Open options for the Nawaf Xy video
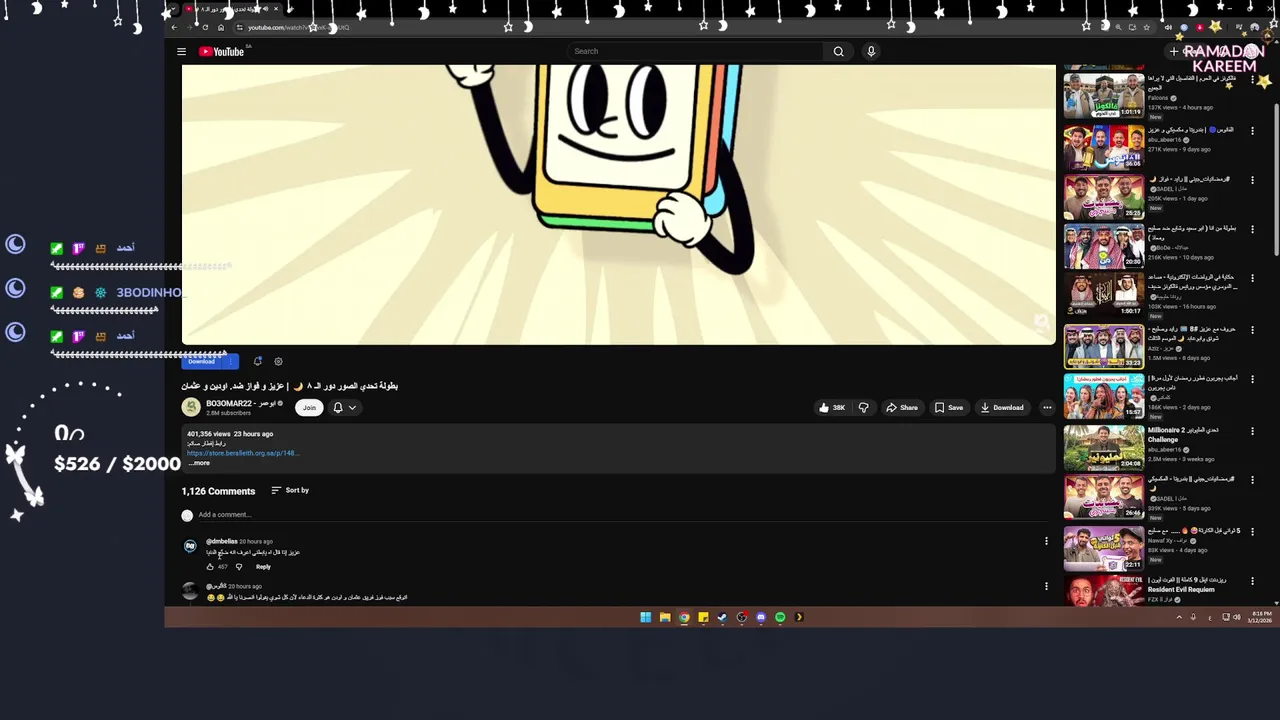Screen dimensions: 1280x720 [x=1252, y=531]
